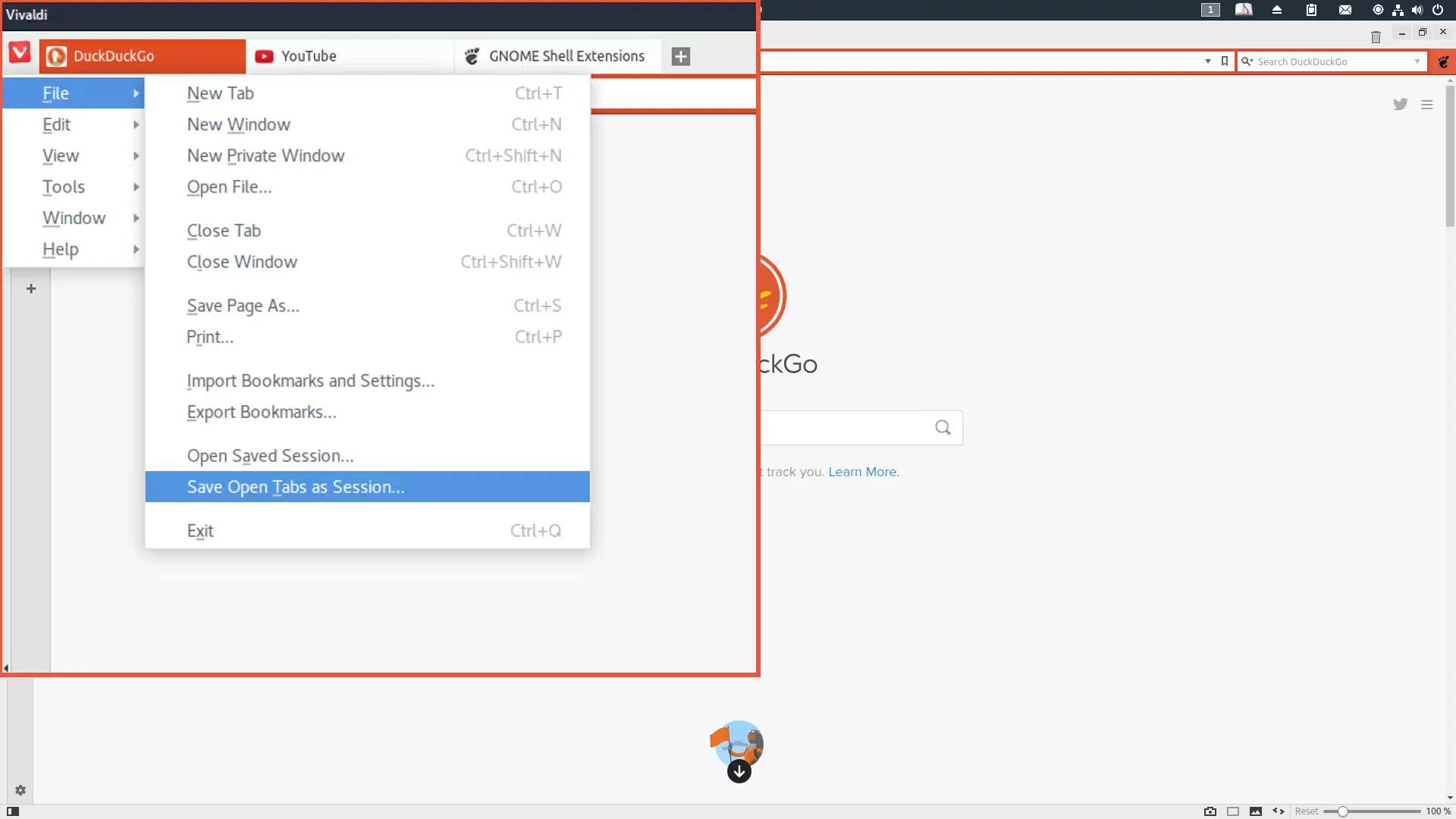Open the closed tabs trash bin
The height and width of the screenshot is (819, 1456).
point(1376,36)
